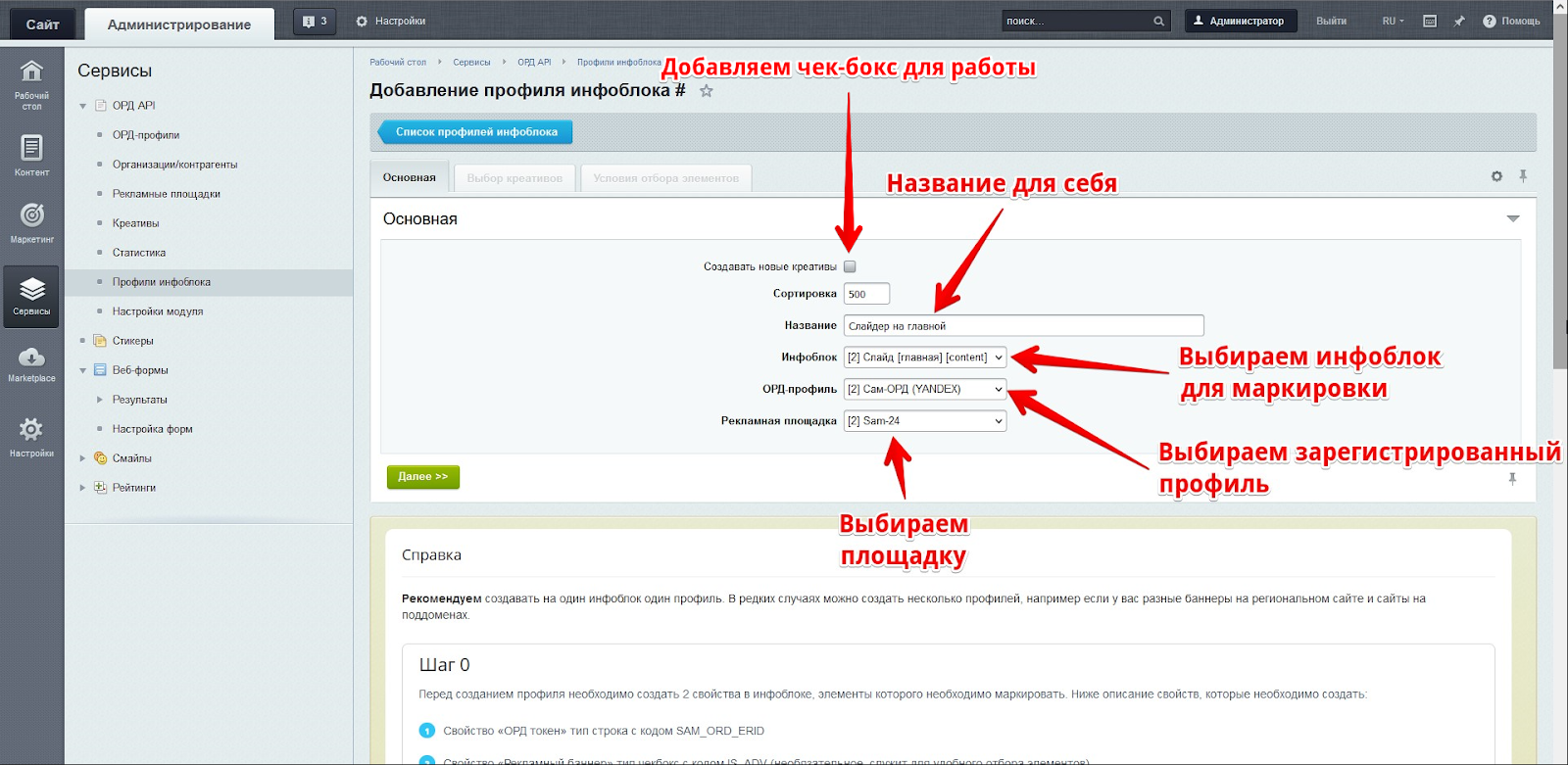
Task: Open tab settings gear icon
Action: tap(1496, 176)
